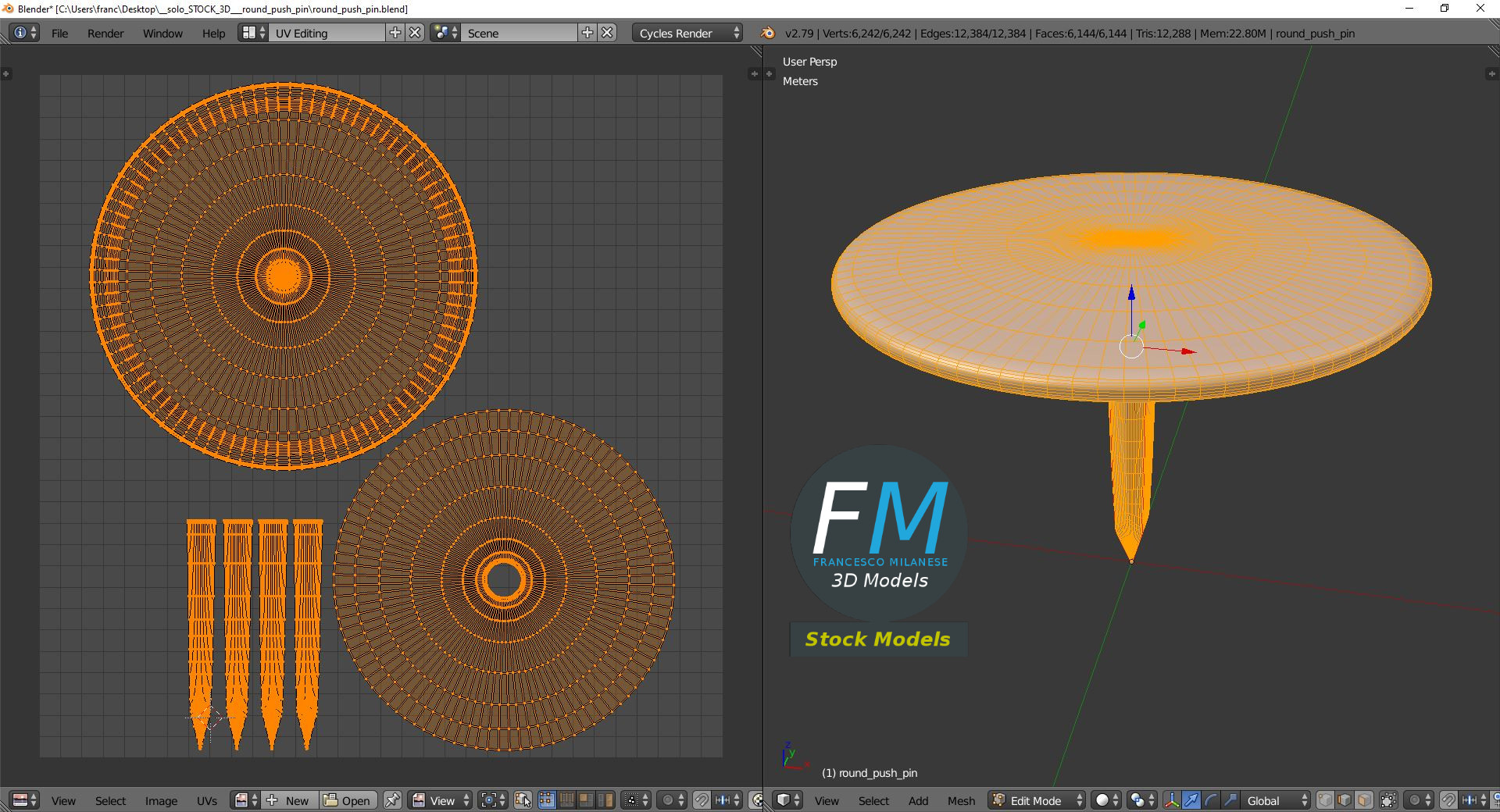Enable the rotate manipulator

1211,800
